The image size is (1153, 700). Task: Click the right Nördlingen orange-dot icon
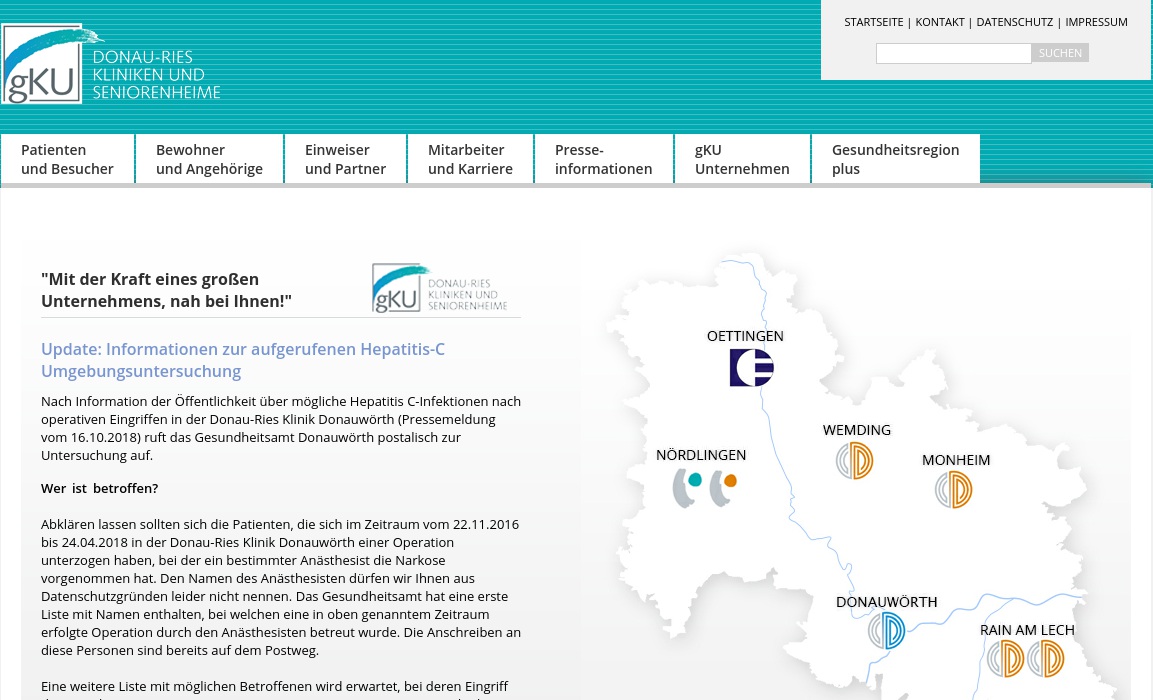[723, 488]
